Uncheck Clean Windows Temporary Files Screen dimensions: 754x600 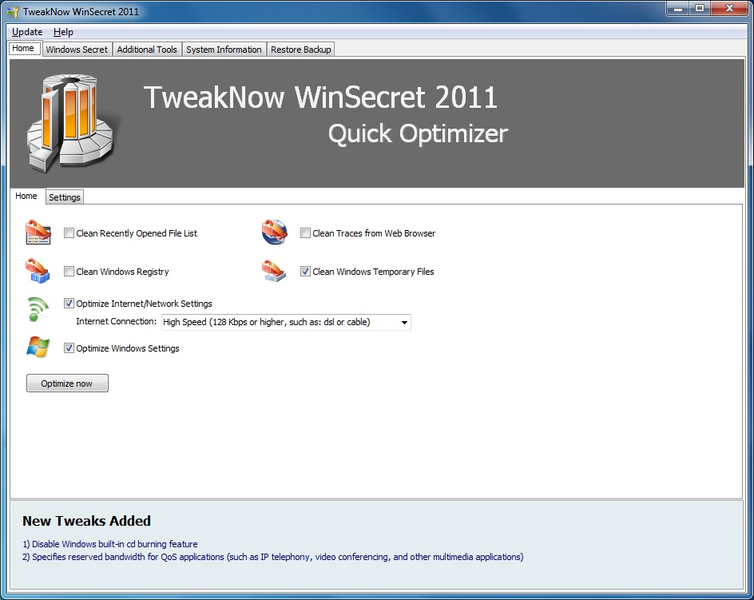pos(306,271)
